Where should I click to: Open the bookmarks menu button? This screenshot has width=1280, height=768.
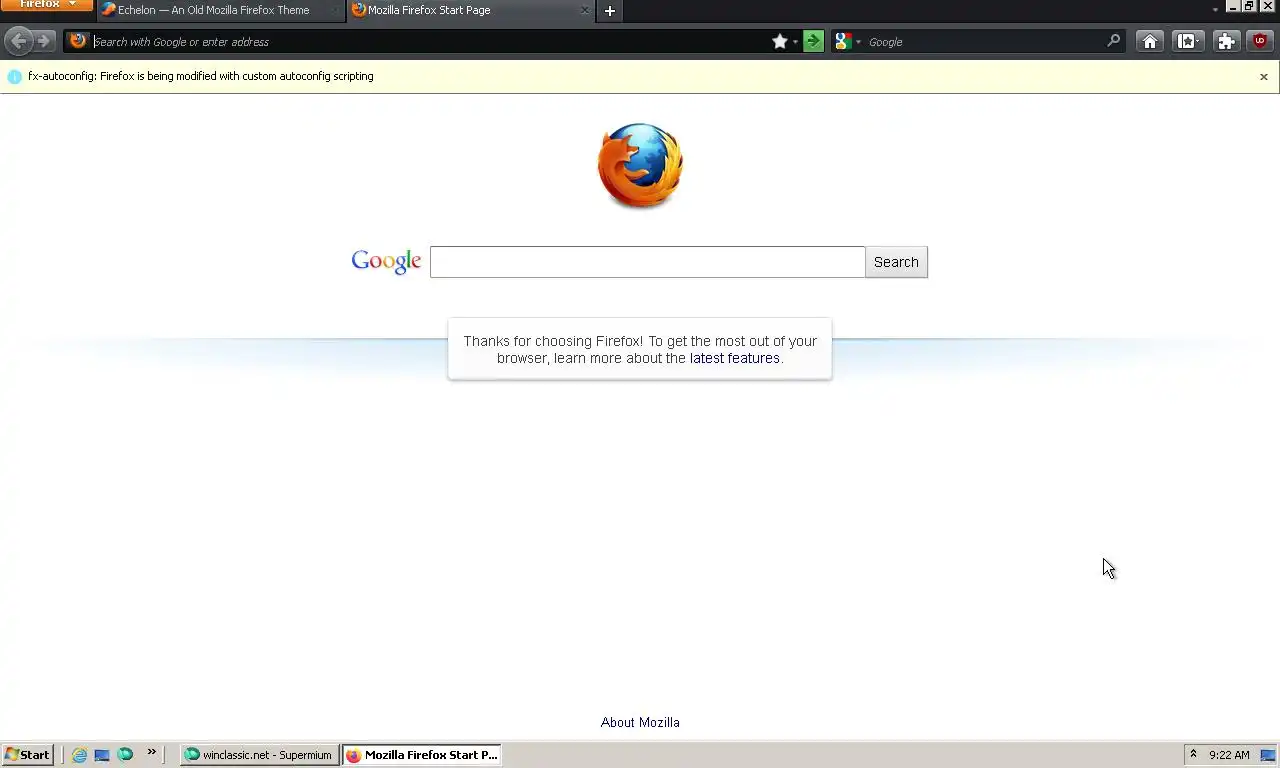(x=1188, y=41)
